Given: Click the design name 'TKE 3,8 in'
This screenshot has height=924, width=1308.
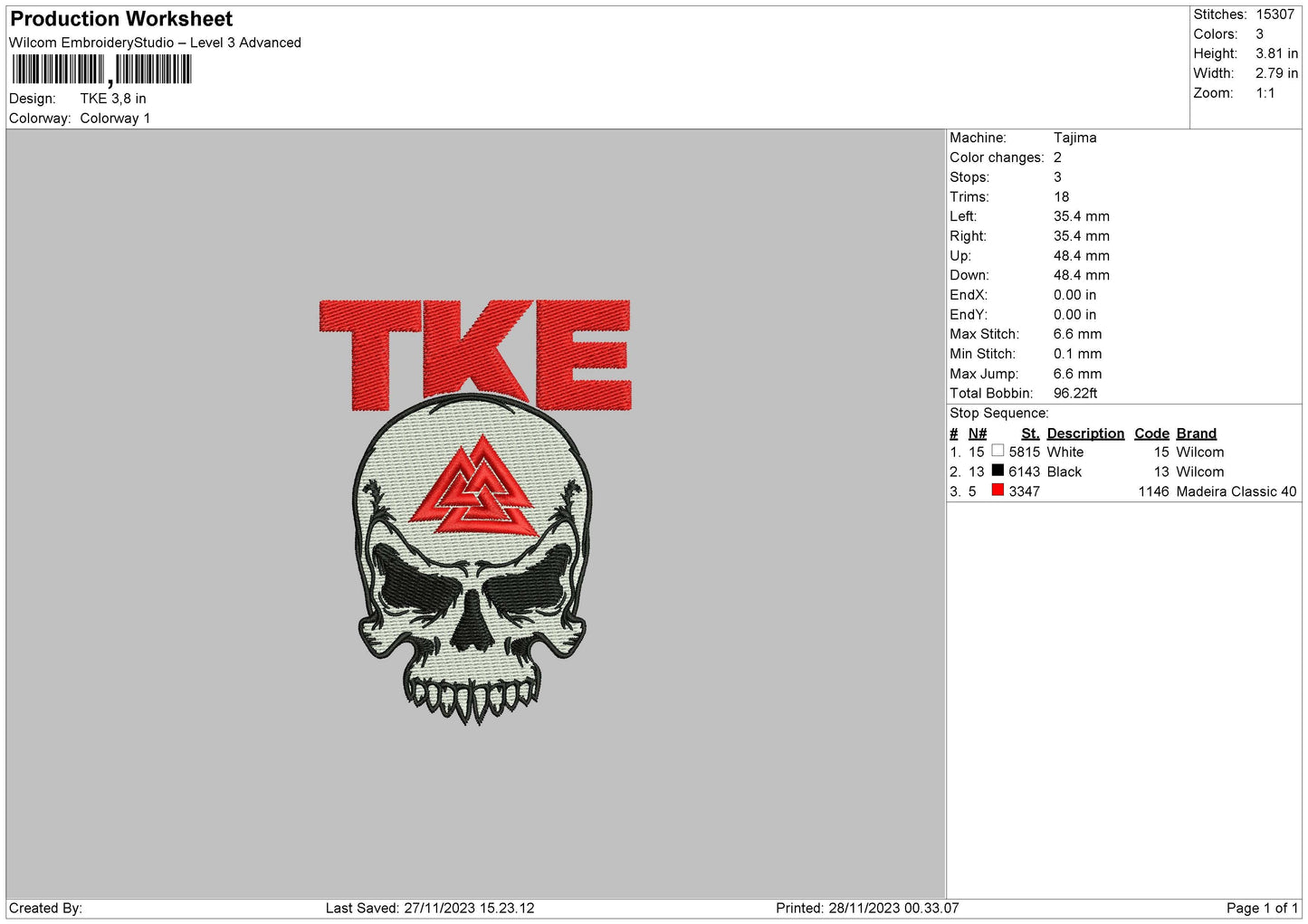Looking at the screenshot, I should (x=113, y=99).
